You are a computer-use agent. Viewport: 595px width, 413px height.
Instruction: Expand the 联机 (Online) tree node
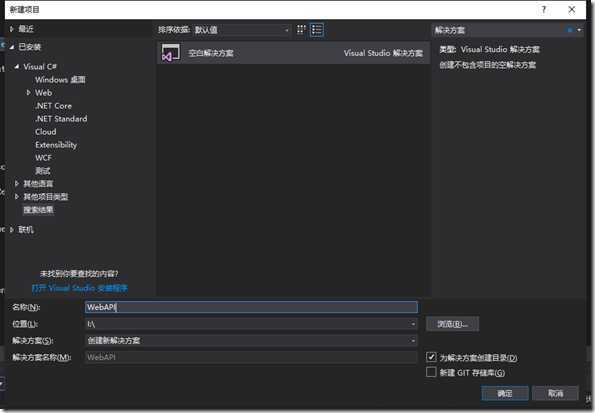point(12,230)
